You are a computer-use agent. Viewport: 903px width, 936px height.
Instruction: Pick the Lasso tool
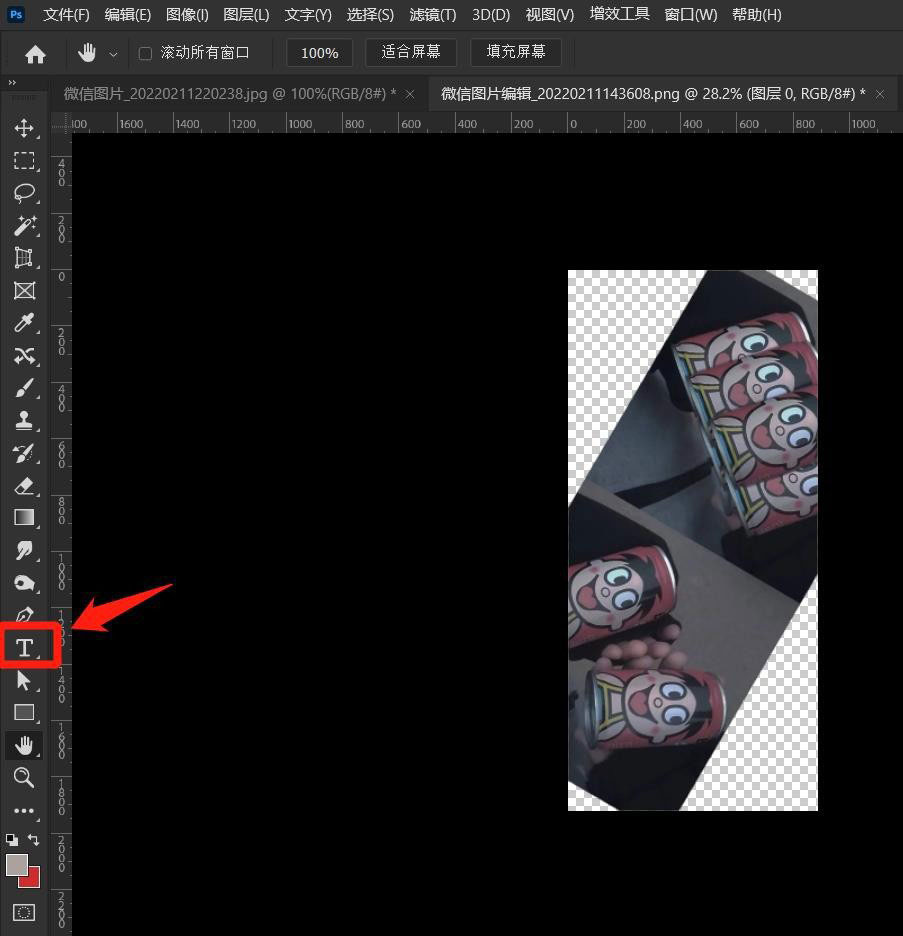pyautogui.click(x=24, y=193)
